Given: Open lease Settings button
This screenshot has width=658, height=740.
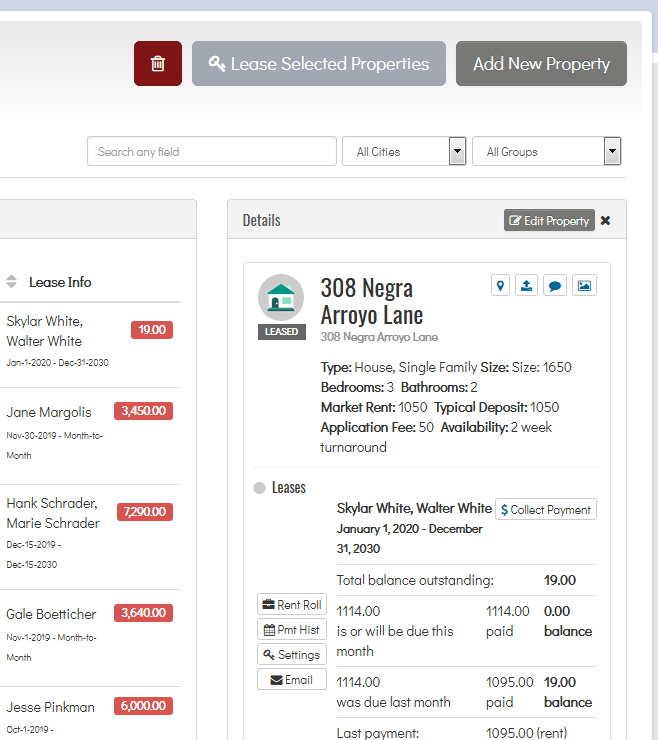Looking at the screenshot, I should tap(292, 655).
